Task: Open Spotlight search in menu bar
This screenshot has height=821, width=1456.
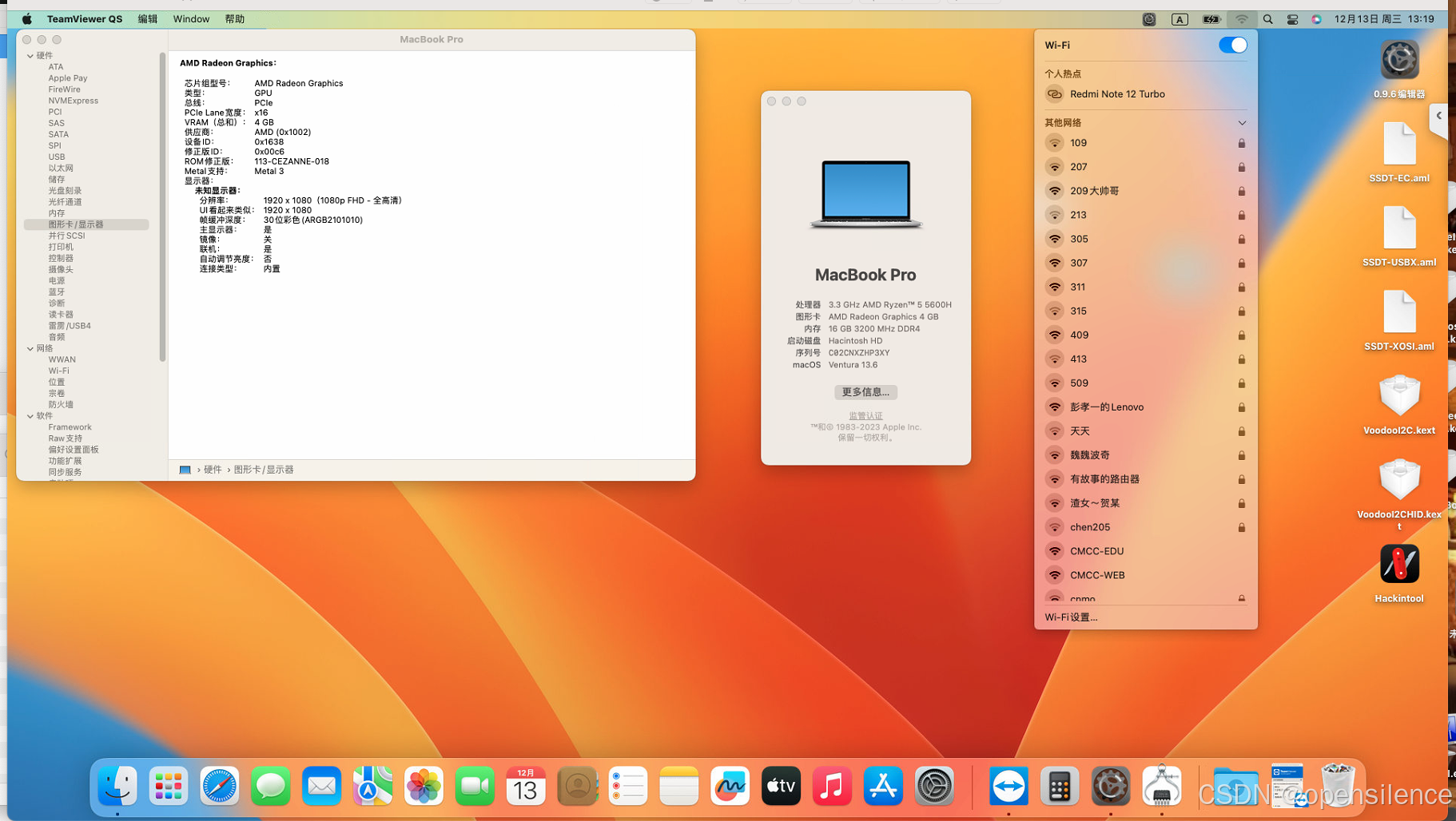Action: pos(1268,19)
